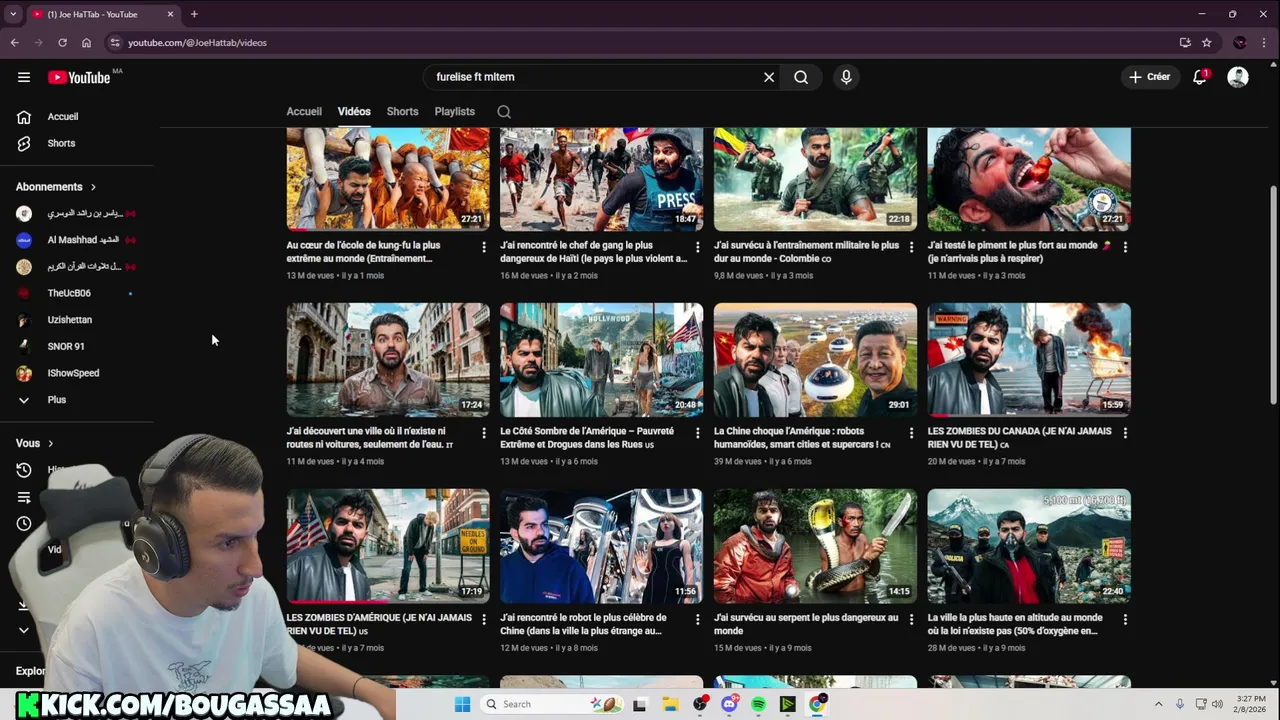
Task: Open the Xi Jinping robots thumbnail
Action: click(815, 360)
